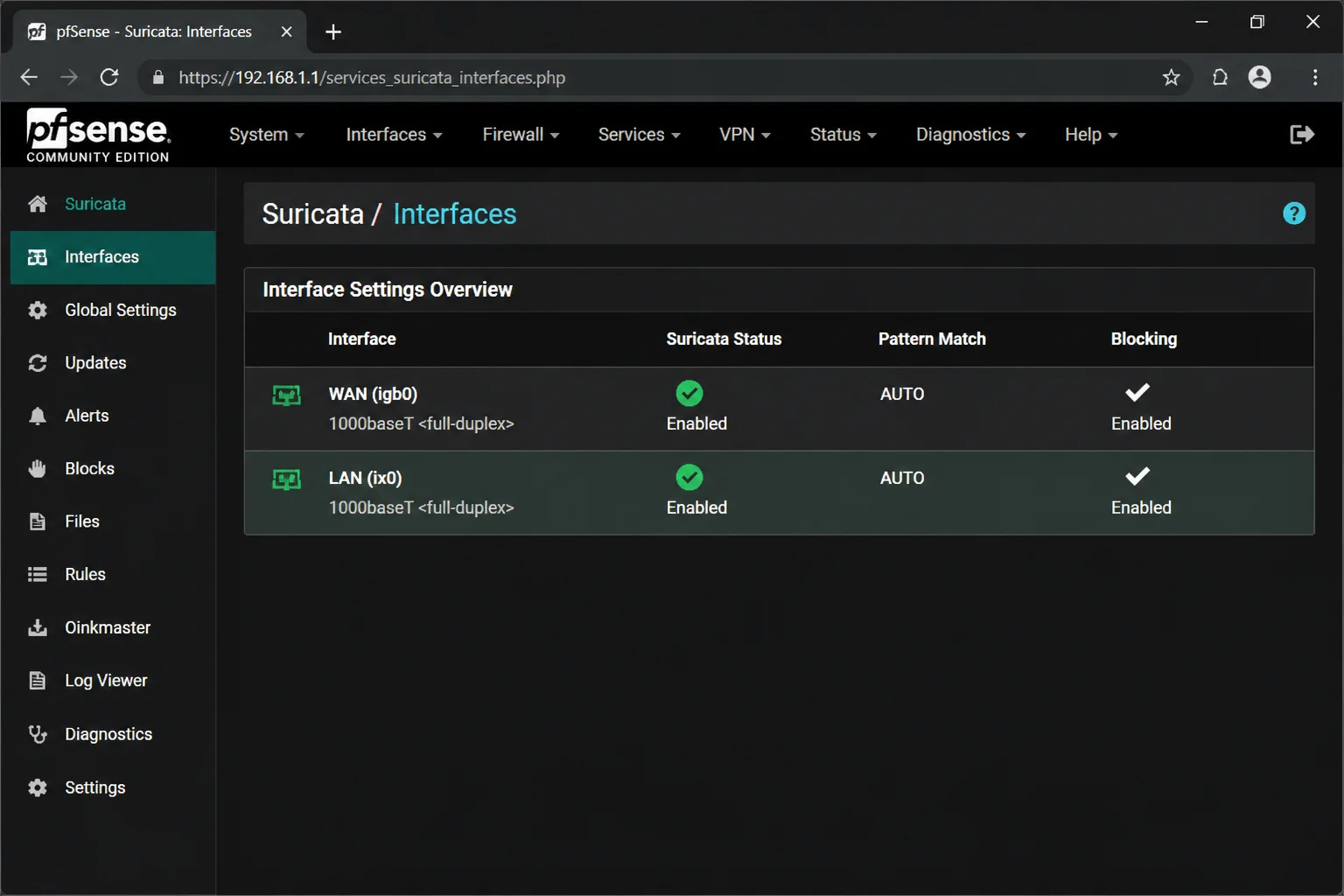Click the Blocks hand icon
The width and height of the screenshot is (1344, 896).
(x=38, y=469)
